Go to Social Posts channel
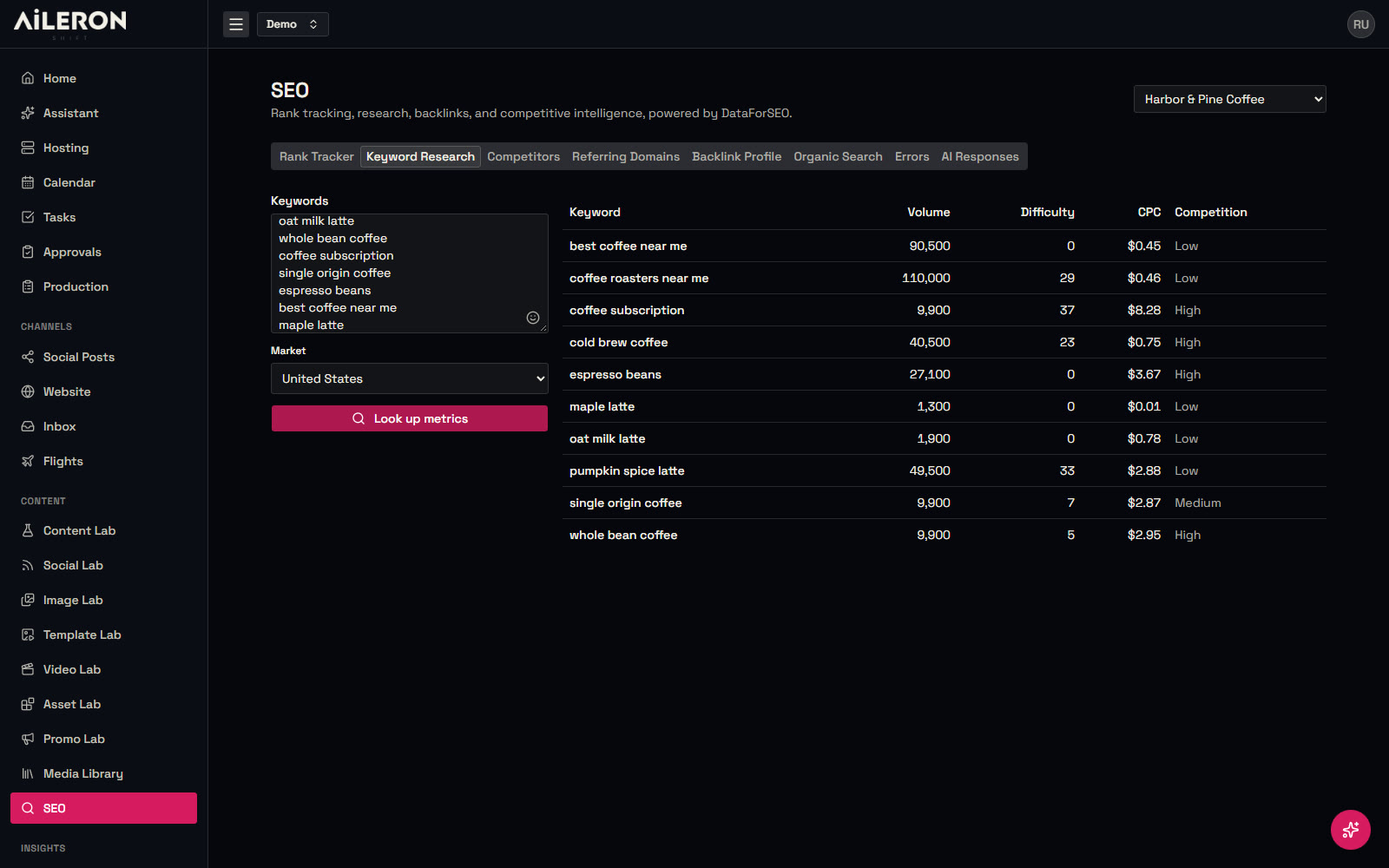Viewport: 1389px width, 868px height. (103, 357)
